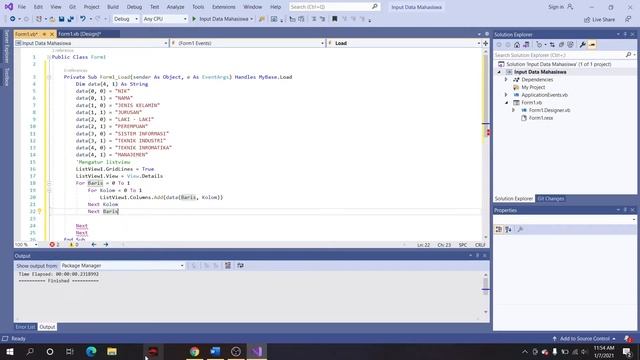Click Open File folder toolbar icon
This screenshot has width=640, height=360.
pyautogui.click(x=52, y=19)
